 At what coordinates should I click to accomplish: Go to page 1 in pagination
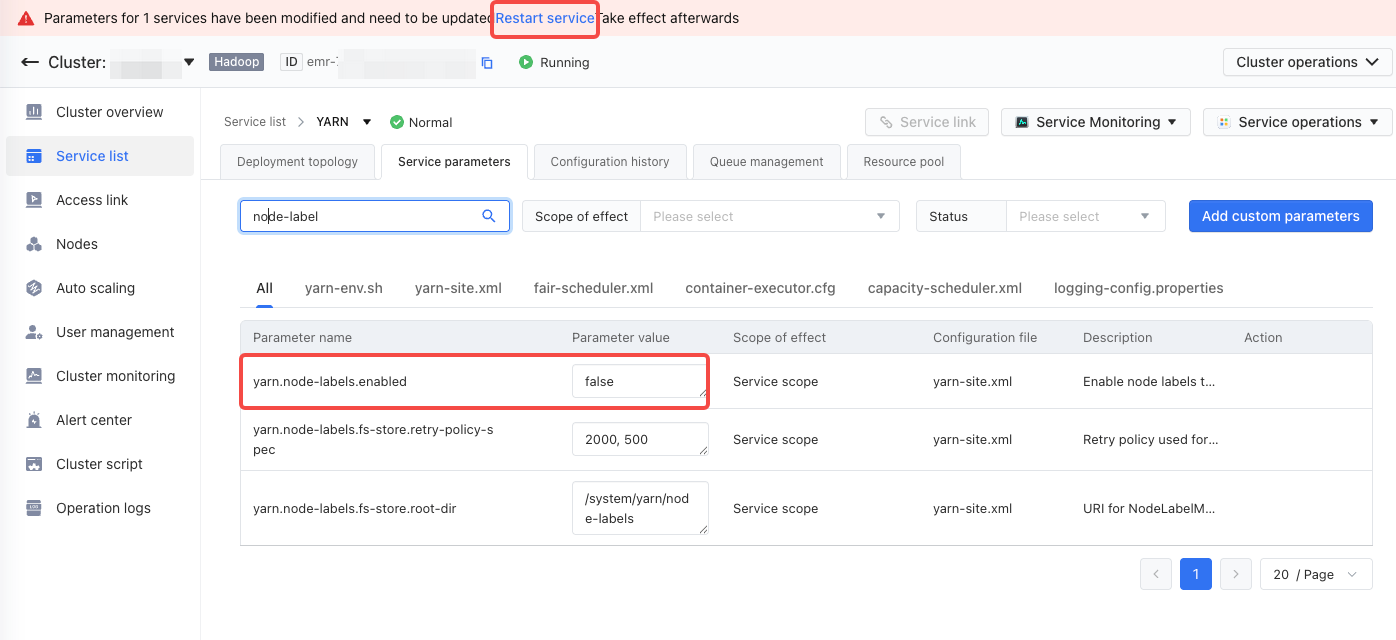(1196, 574)
